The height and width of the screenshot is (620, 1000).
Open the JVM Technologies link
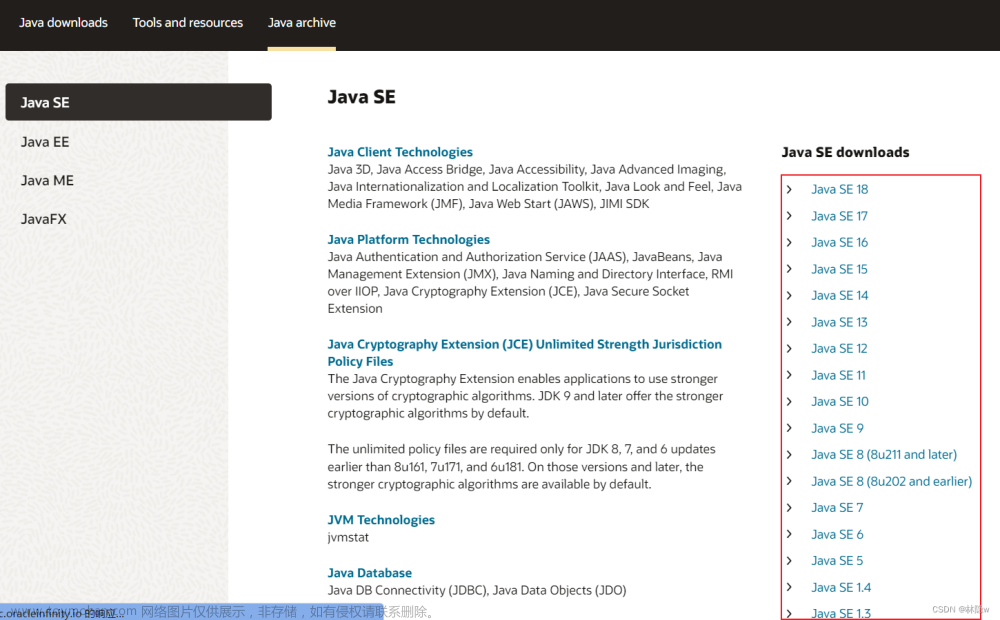pos(381,520)
